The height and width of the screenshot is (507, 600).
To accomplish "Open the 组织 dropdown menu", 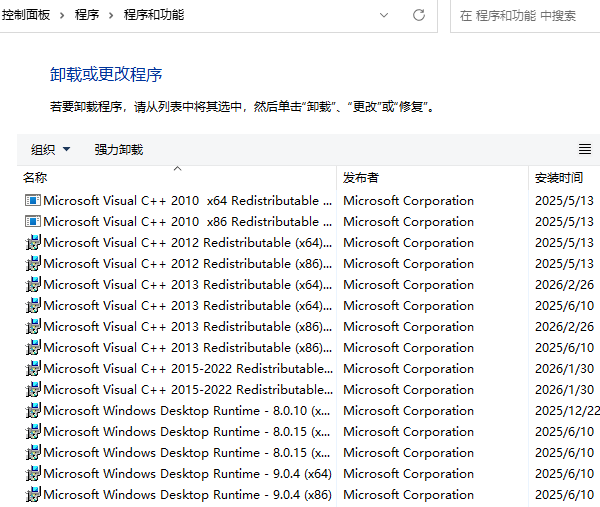I will click(x=51, y=150).
